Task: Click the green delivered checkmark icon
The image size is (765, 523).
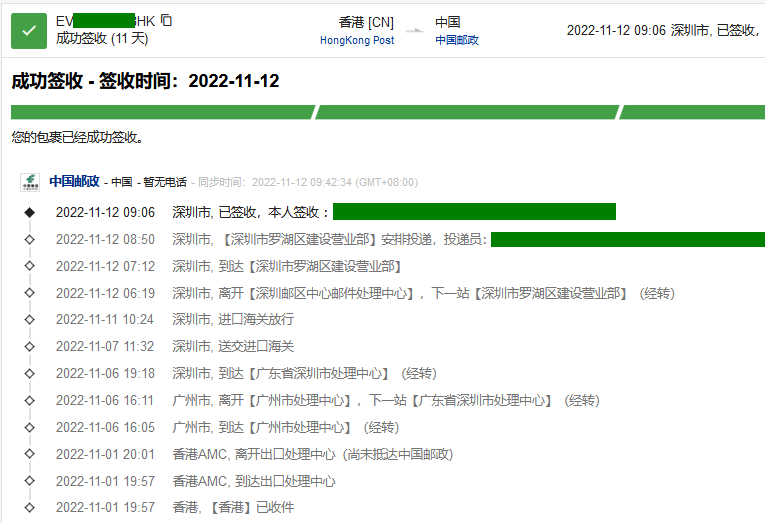Action: click(x=29, y=31)
